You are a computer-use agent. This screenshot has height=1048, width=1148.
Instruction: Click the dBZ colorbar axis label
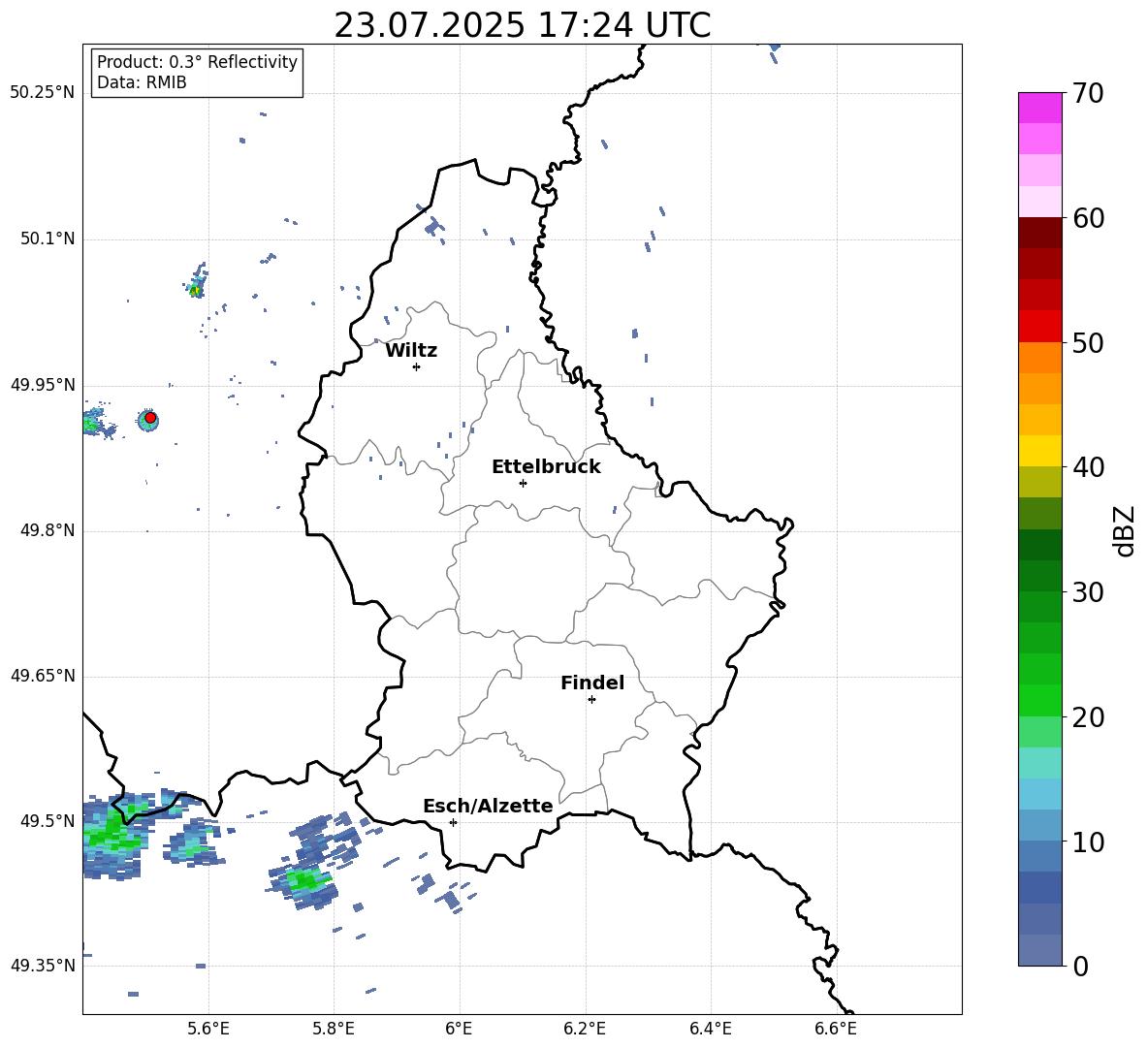(x=1126, y=530)
